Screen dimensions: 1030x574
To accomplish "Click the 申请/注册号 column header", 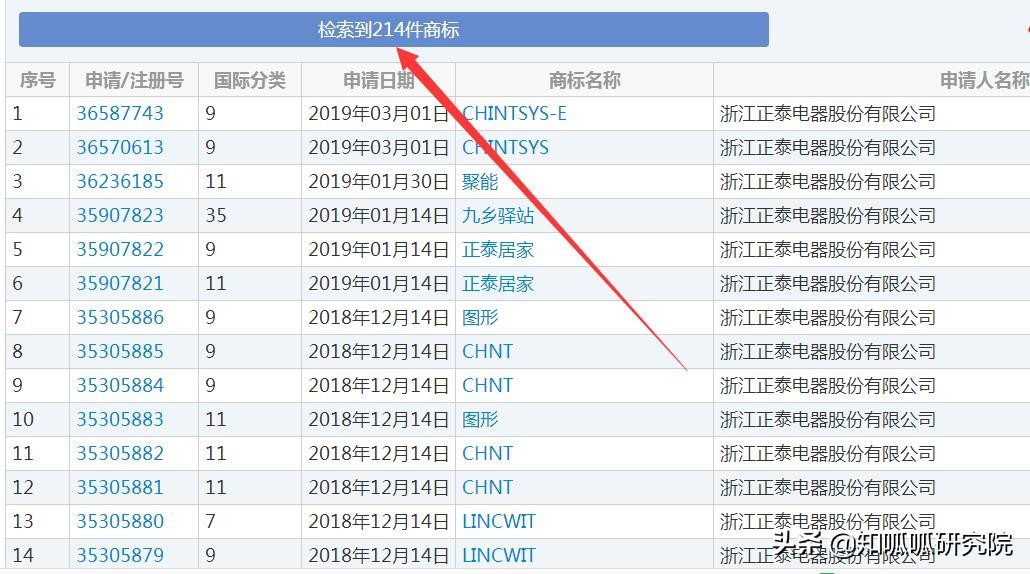I will click(x=134, y=80).
